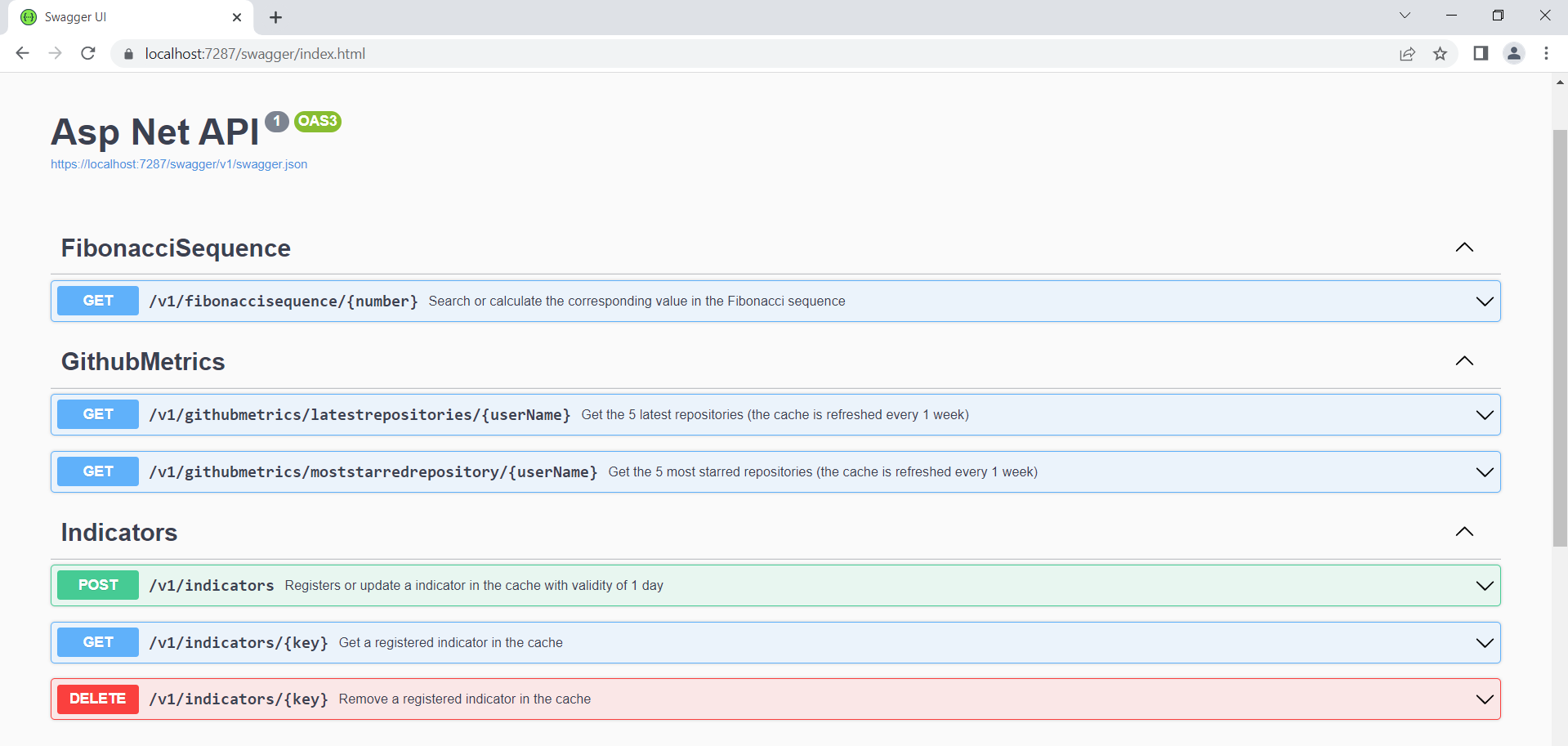Viewport: 1568px width, 746px height.
Task: Collapse the FibonacciSequence section
Action: 1464,248
